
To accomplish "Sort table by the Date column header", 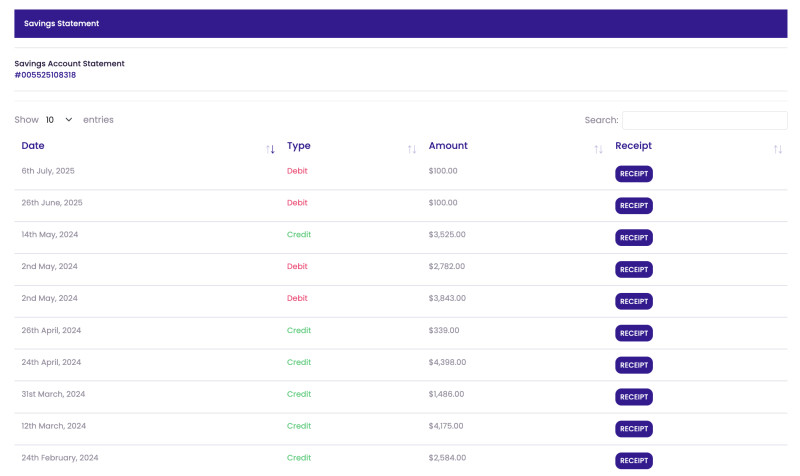I will tap(33, 146).
